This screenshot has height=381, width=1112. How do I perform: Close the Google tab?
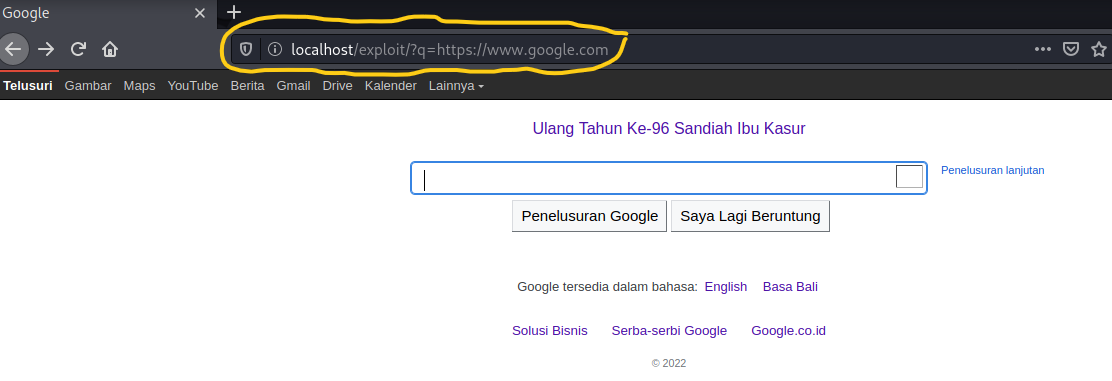[200, 13]
